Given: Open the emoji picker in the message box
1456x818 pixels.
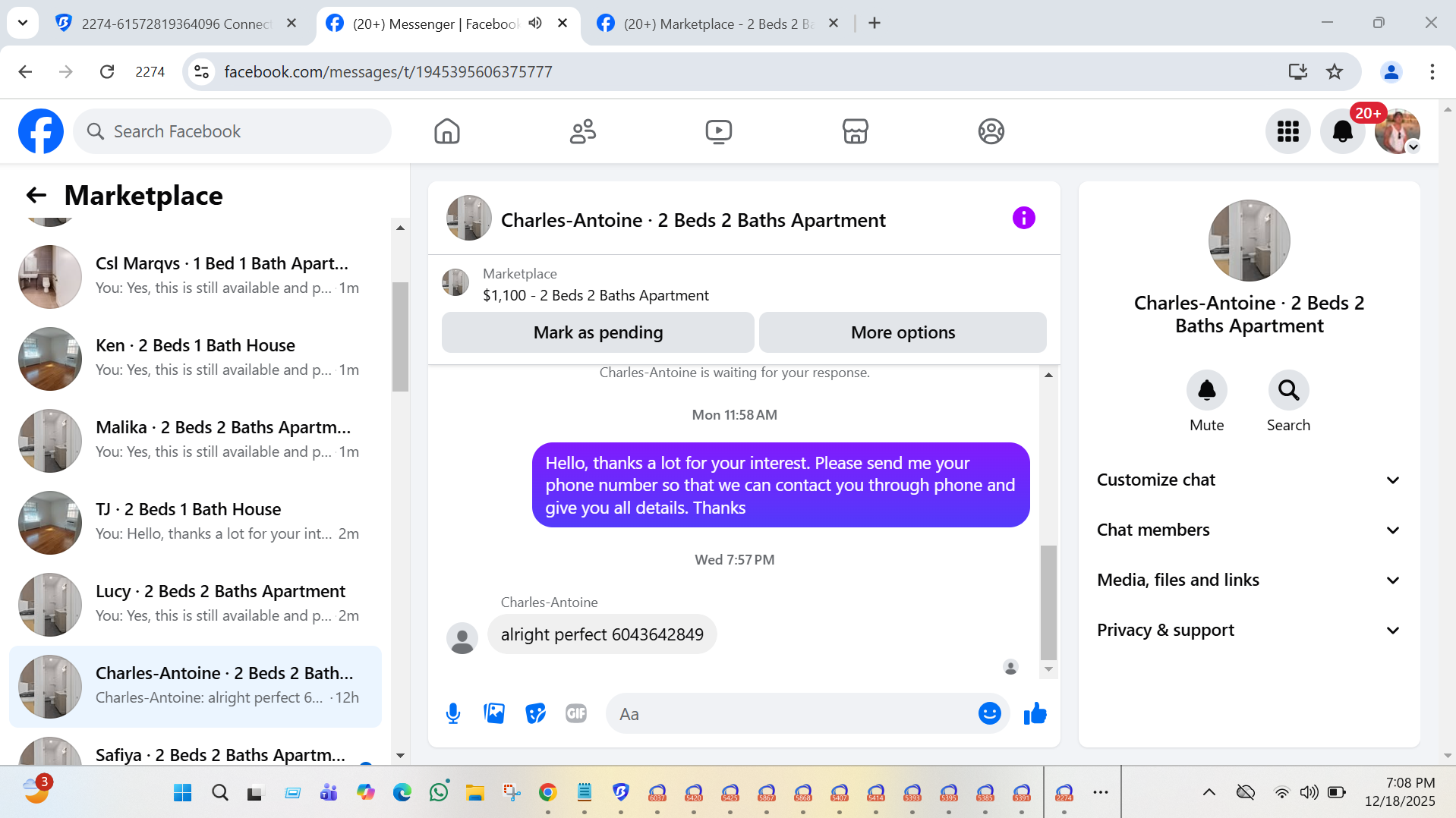Looking at the screenshot, I should [x=989, y=713].
